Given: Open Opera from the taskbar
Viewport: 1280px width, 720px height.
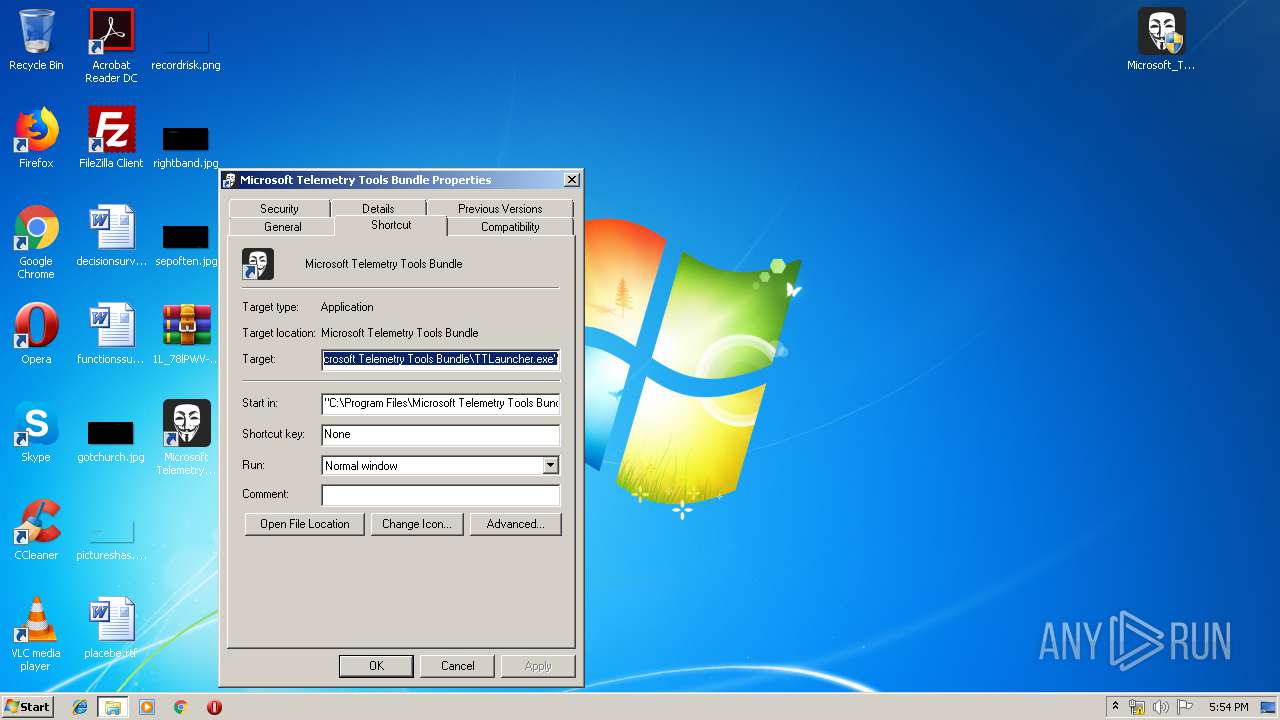Looking at the screenshot, I should (x=214, y=707).
